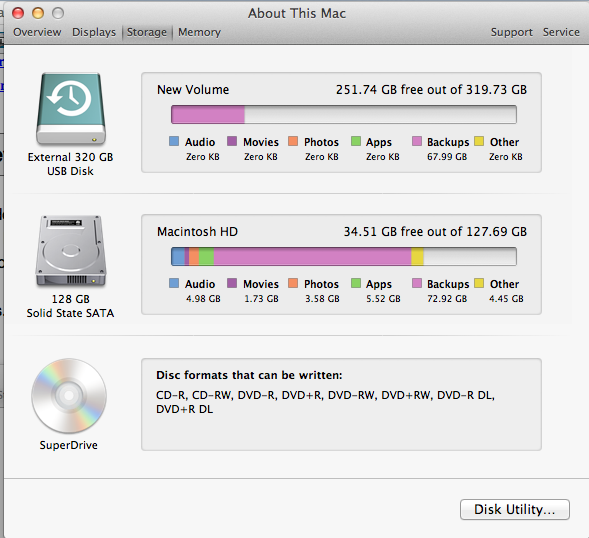The image size is (589, 538).
Task: Click the pink Backups swatch under Macintosh HD
Action: click(x=417, y=283)
